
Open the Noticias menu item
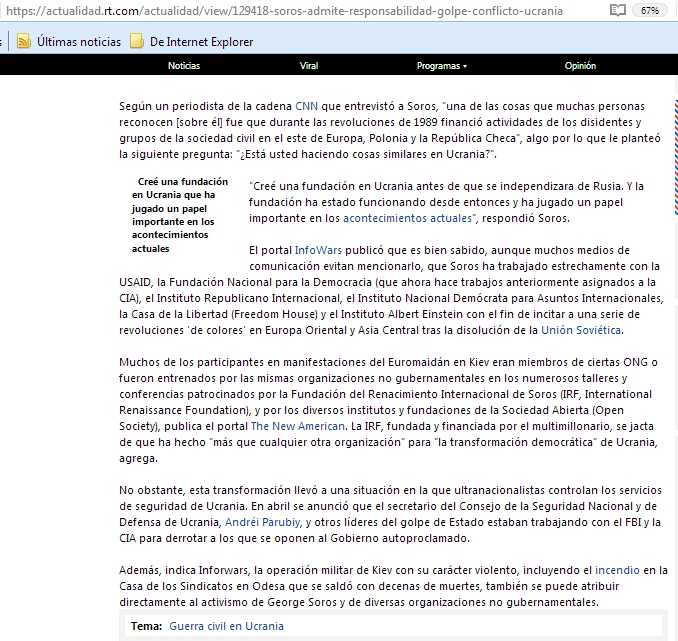(183, 65)
